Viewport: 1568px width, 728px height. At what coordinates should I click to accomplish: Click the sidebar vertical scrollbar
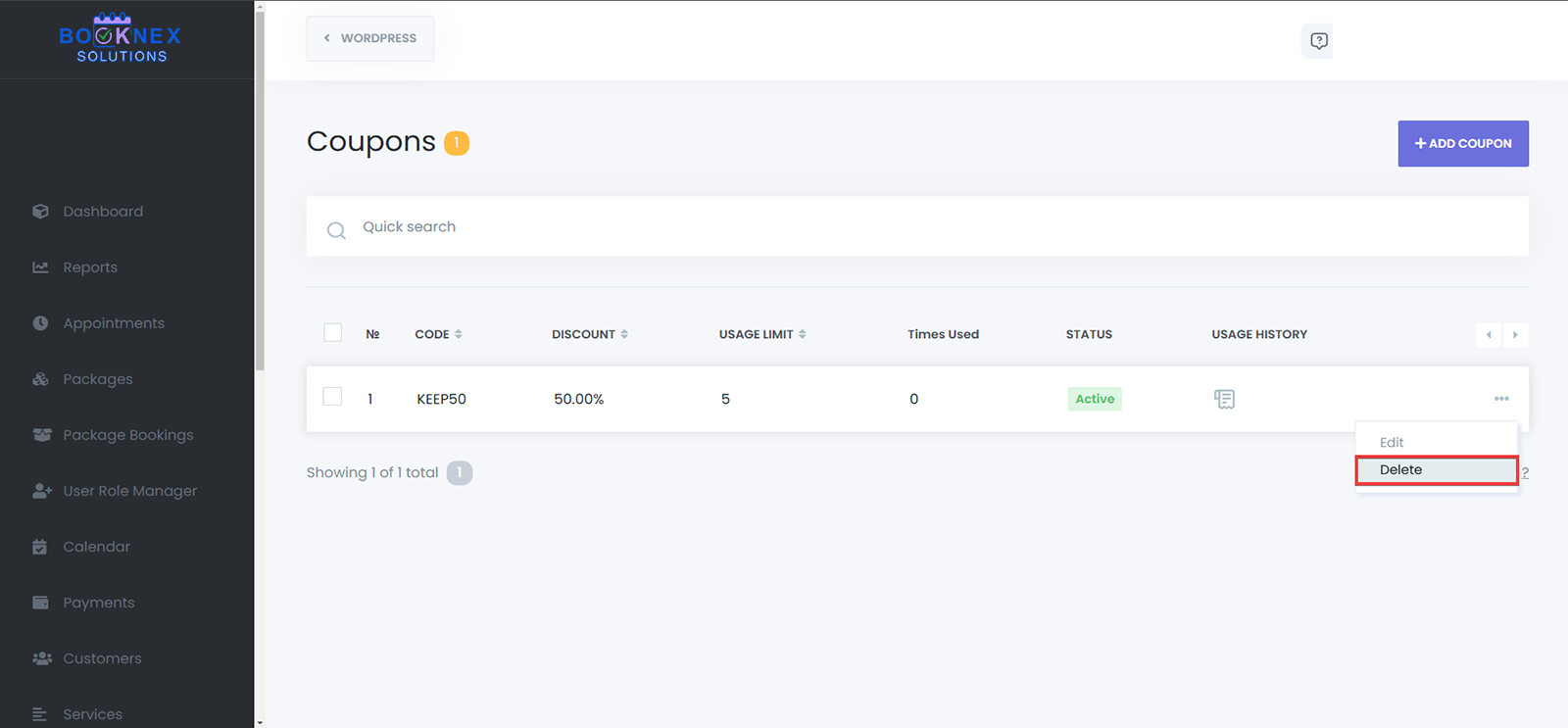[260, 196]
